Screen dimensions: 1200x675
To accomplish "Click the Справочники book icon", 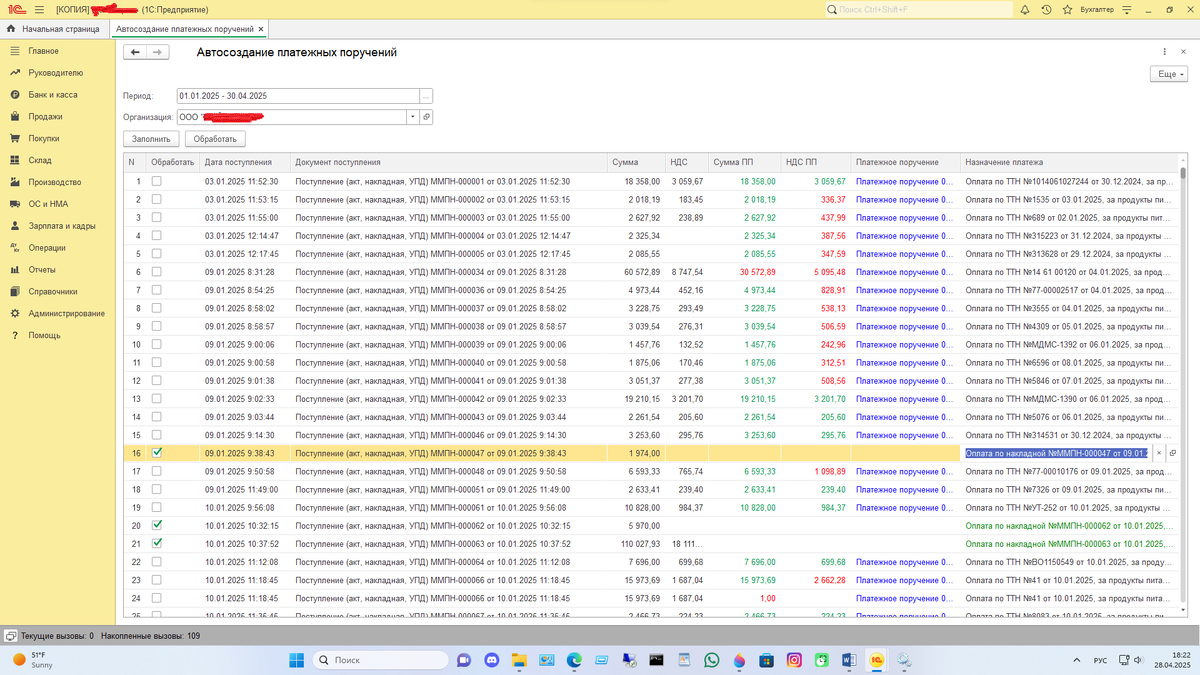I will pos(15,292).
